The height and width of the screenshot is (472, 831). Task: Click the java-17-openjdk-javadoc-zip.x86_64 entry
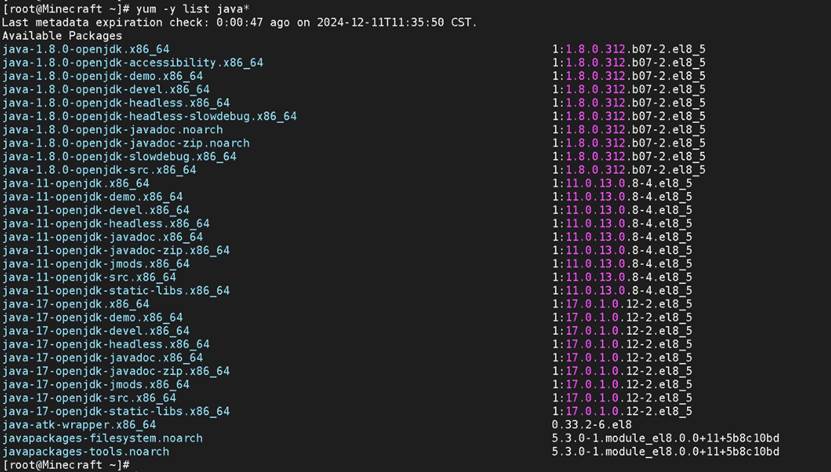tap(116, 371)
